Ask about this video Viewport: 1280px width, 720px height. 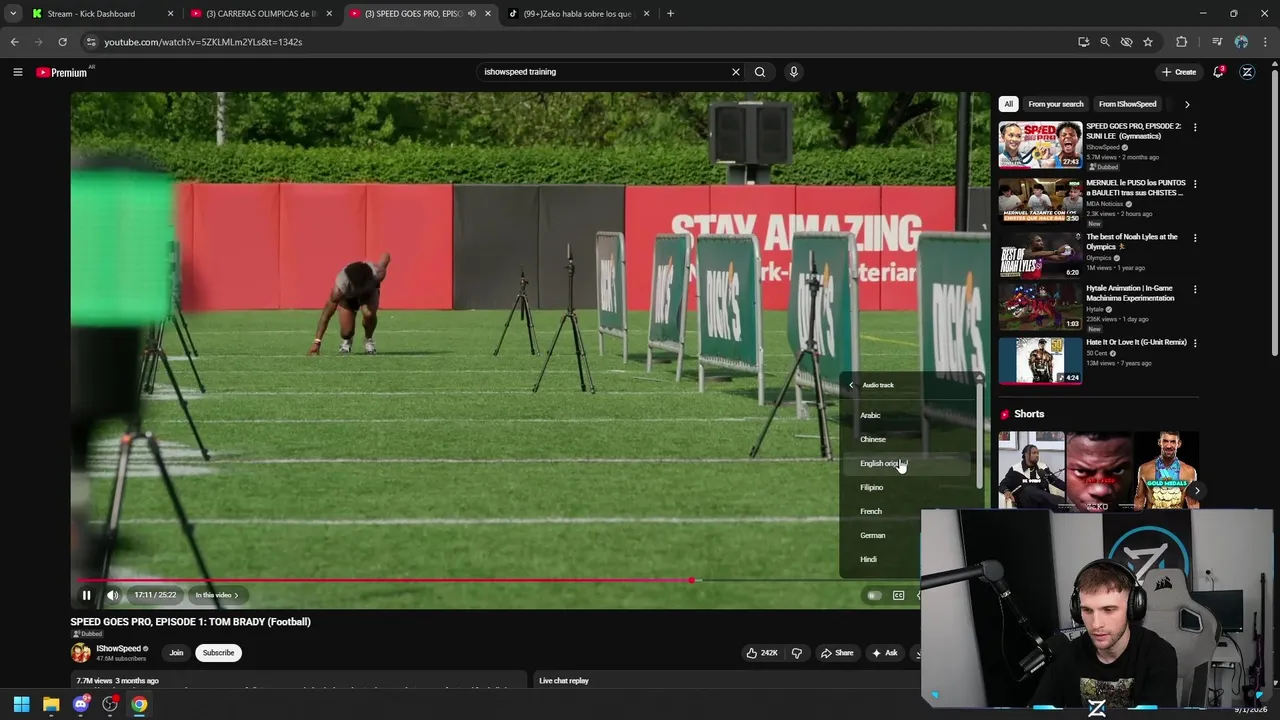(x=884, y=653)
